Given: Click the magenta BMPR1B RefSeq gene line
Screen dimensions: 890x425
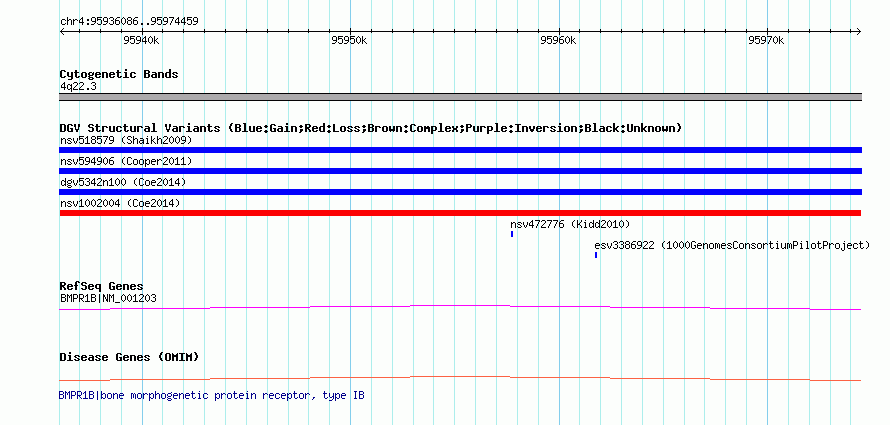Looking at the screenshot, I should (460, 308).
